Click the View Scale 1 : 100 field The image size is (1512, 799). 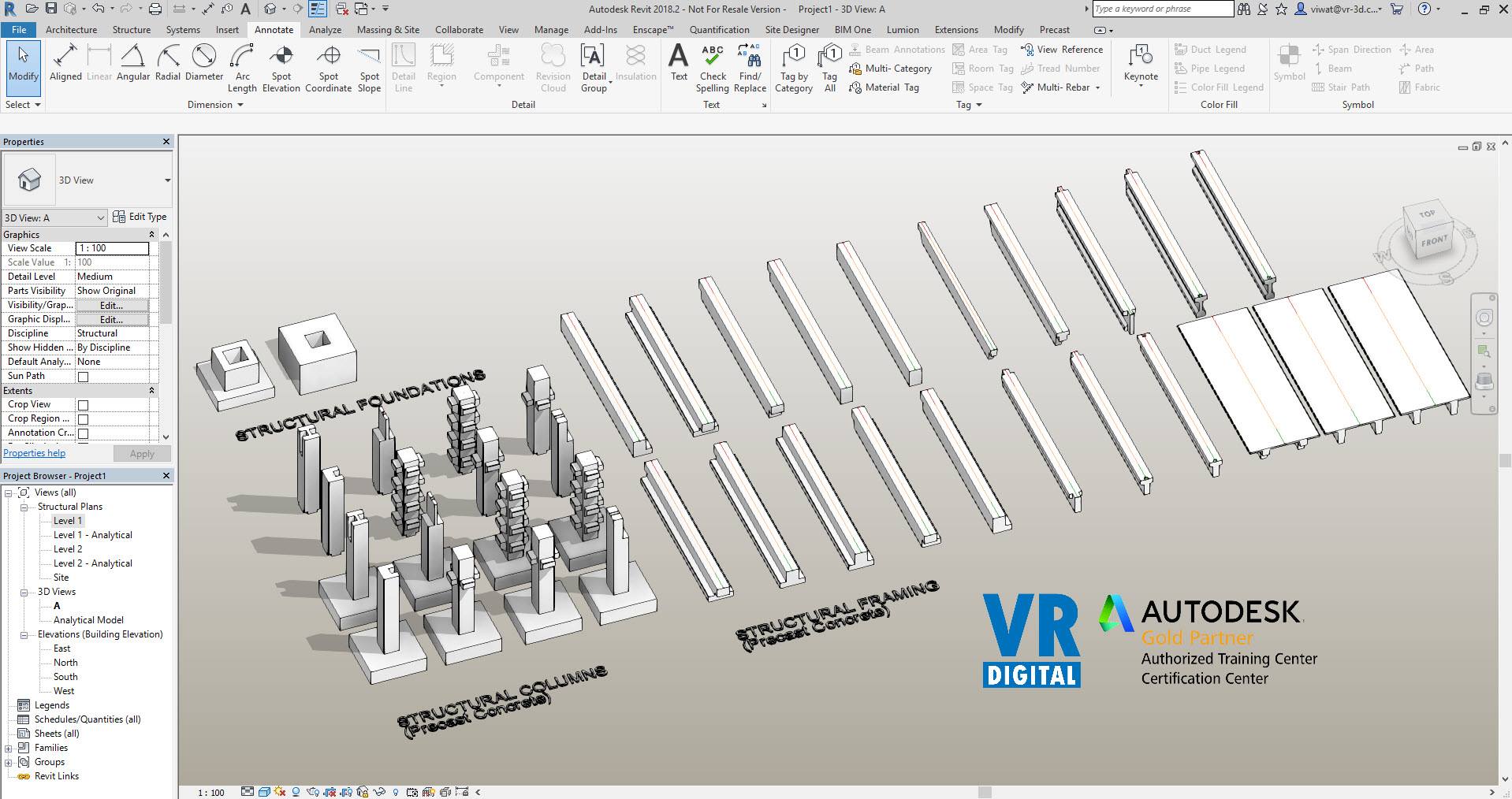[x=112, y=248]
